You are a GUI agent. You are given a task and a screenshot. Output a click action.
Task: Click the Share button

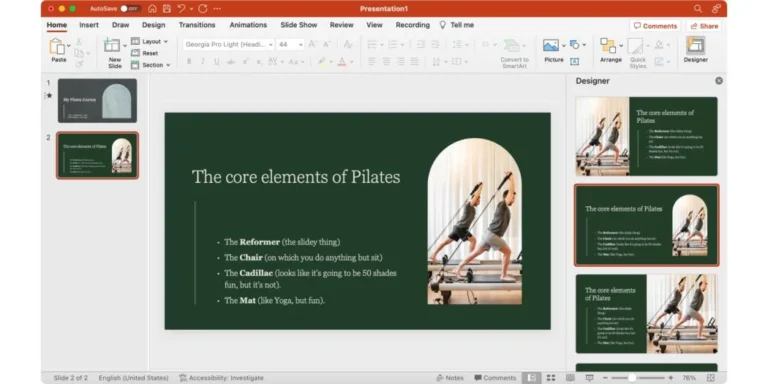[703, 26]
